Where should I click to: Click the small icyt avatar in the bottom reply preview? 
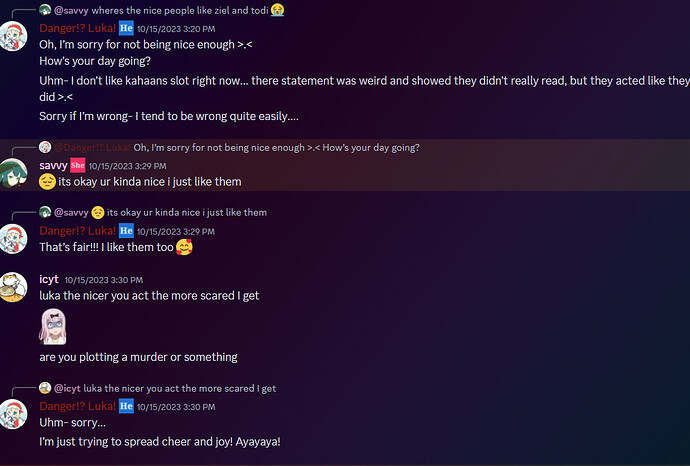coord(45,388)
